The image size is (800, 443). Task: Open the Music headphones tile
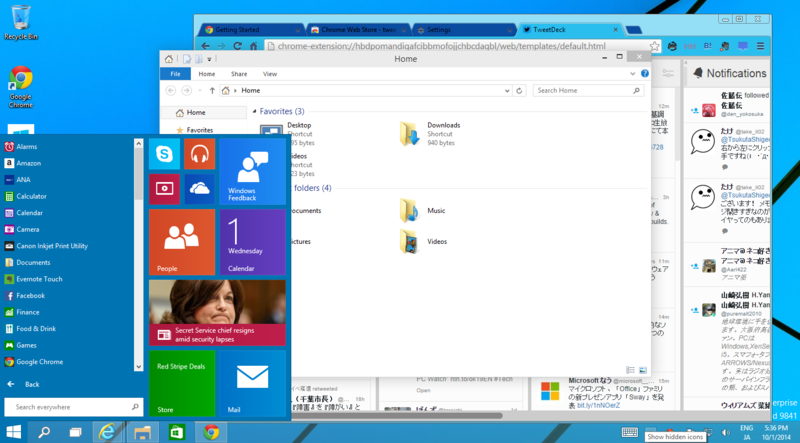(x=199, y=154)
